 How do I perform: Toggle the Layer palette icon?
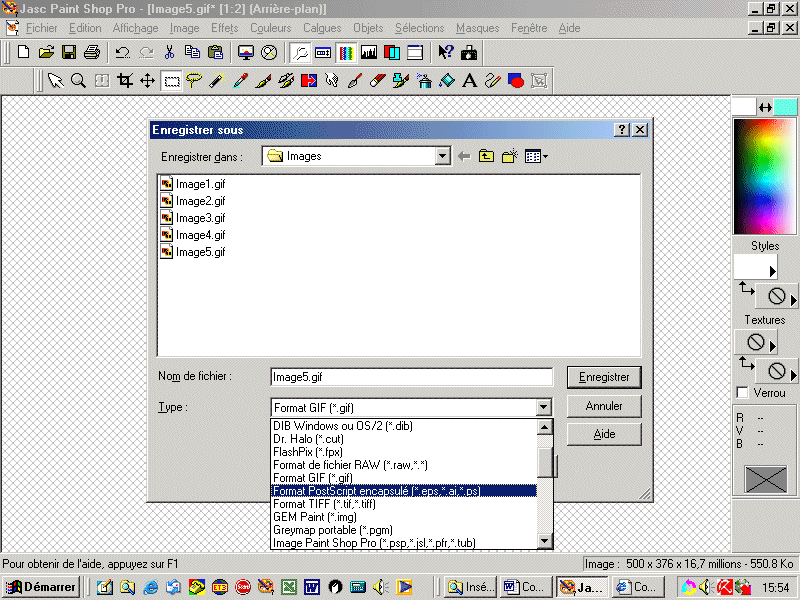coord(392,52)
